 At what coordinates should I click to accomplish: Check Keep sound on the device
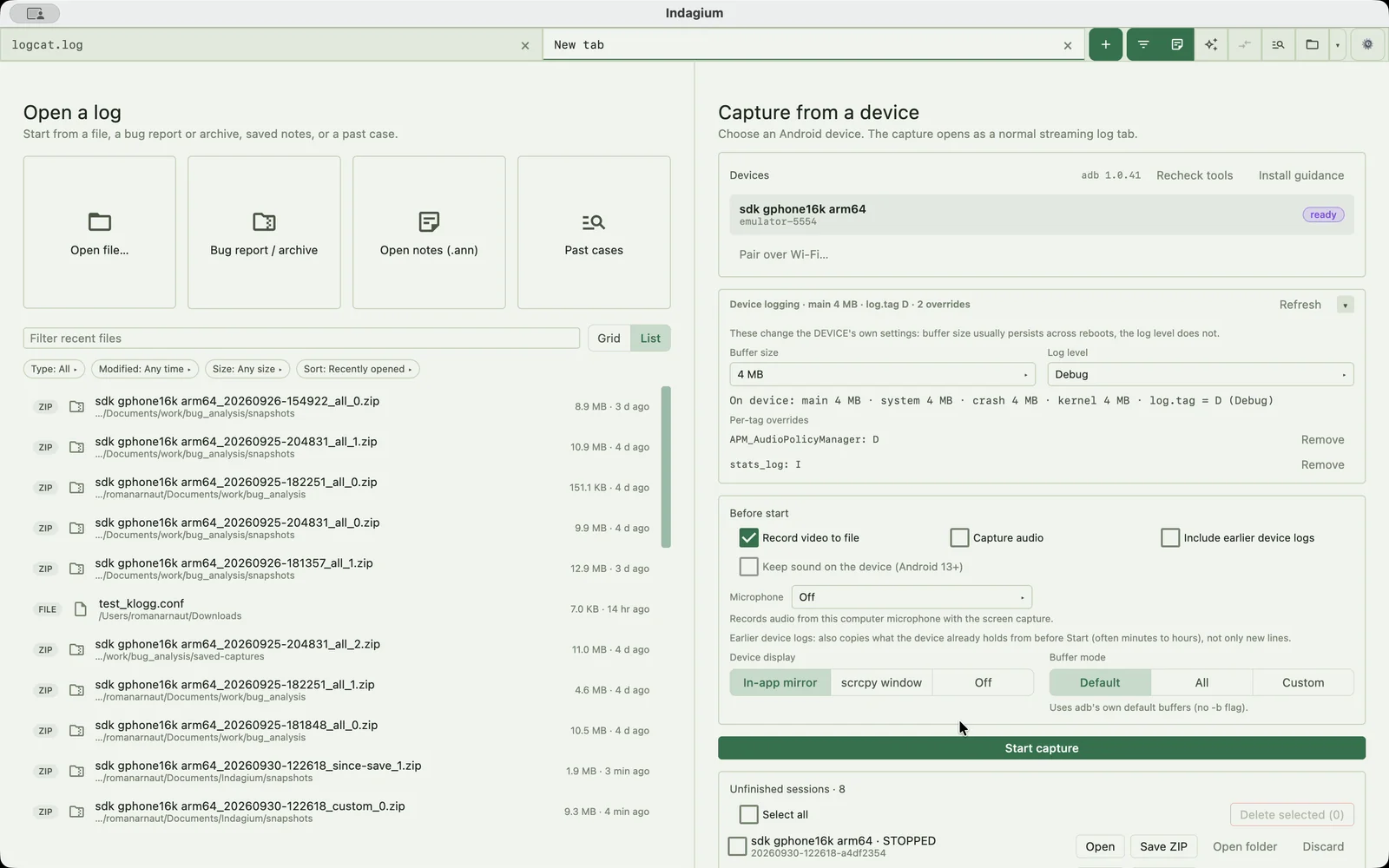[748, 567]
